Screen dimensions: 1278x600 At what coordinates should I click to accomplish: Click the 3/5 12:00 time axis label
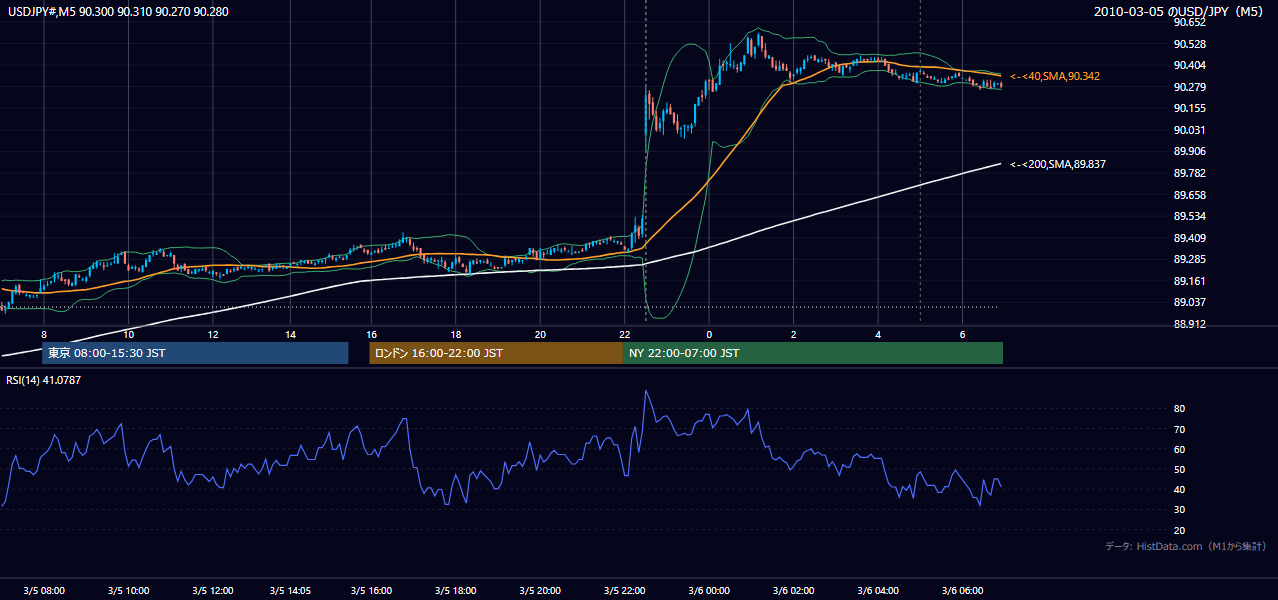click(213, 591)
